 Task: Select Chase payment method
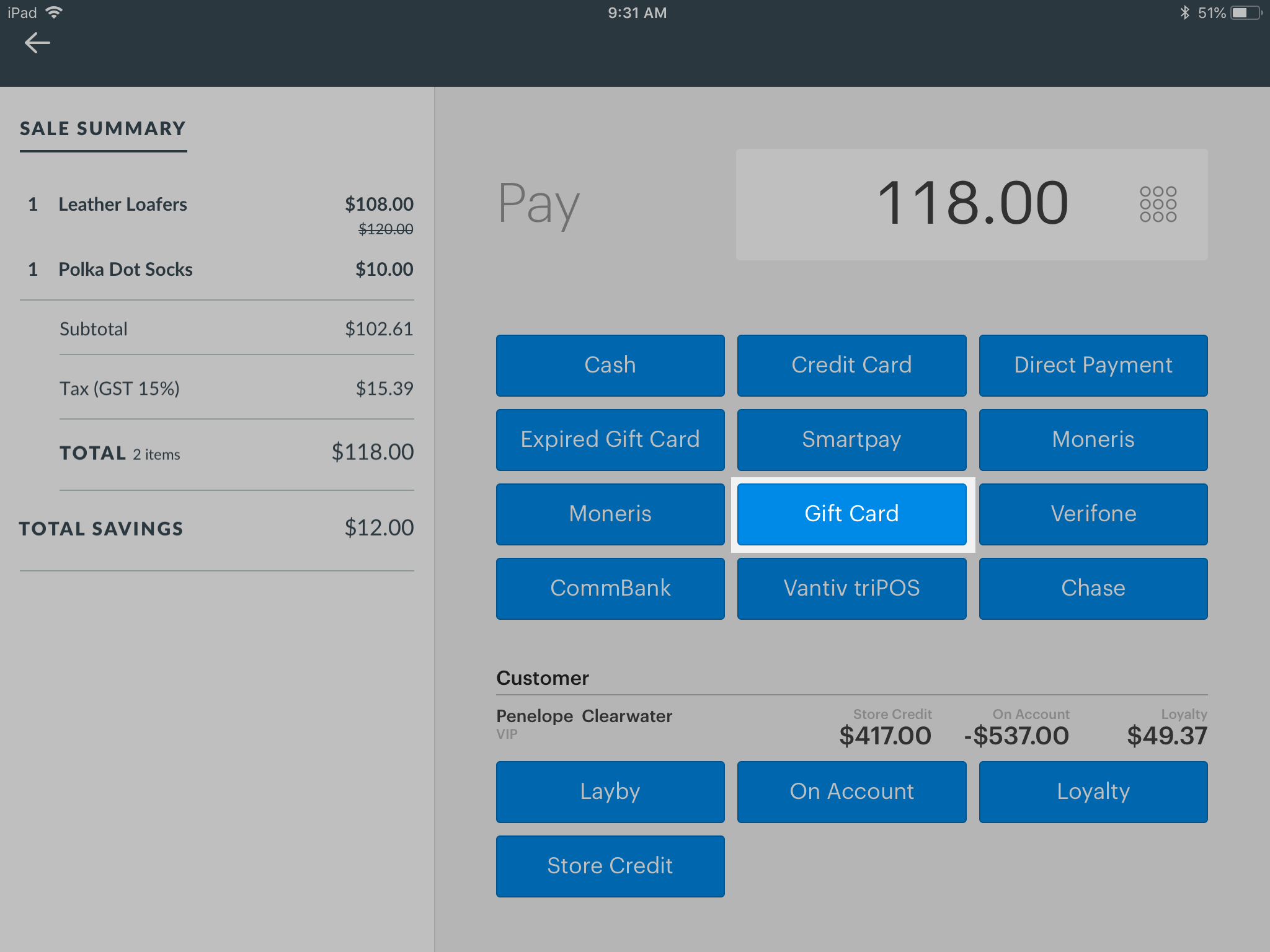pos(1093,588)
